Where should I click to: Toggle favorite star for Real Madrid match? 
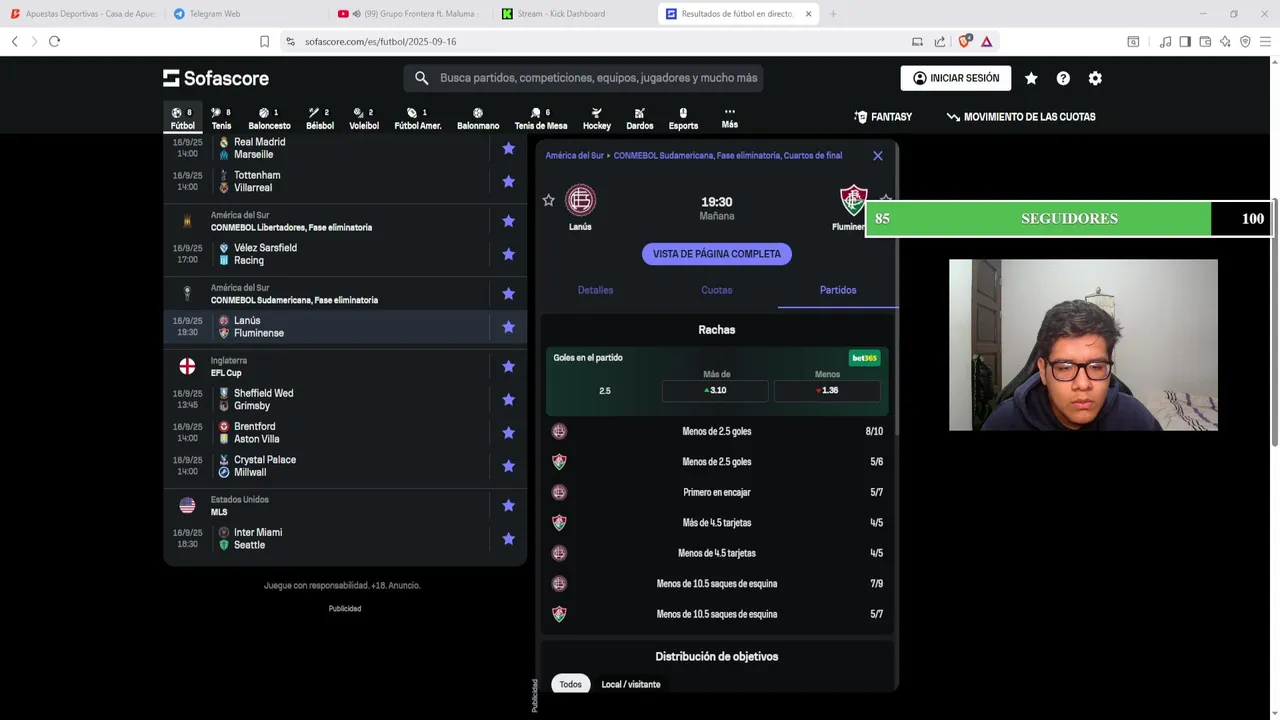[x=508, y=148]
